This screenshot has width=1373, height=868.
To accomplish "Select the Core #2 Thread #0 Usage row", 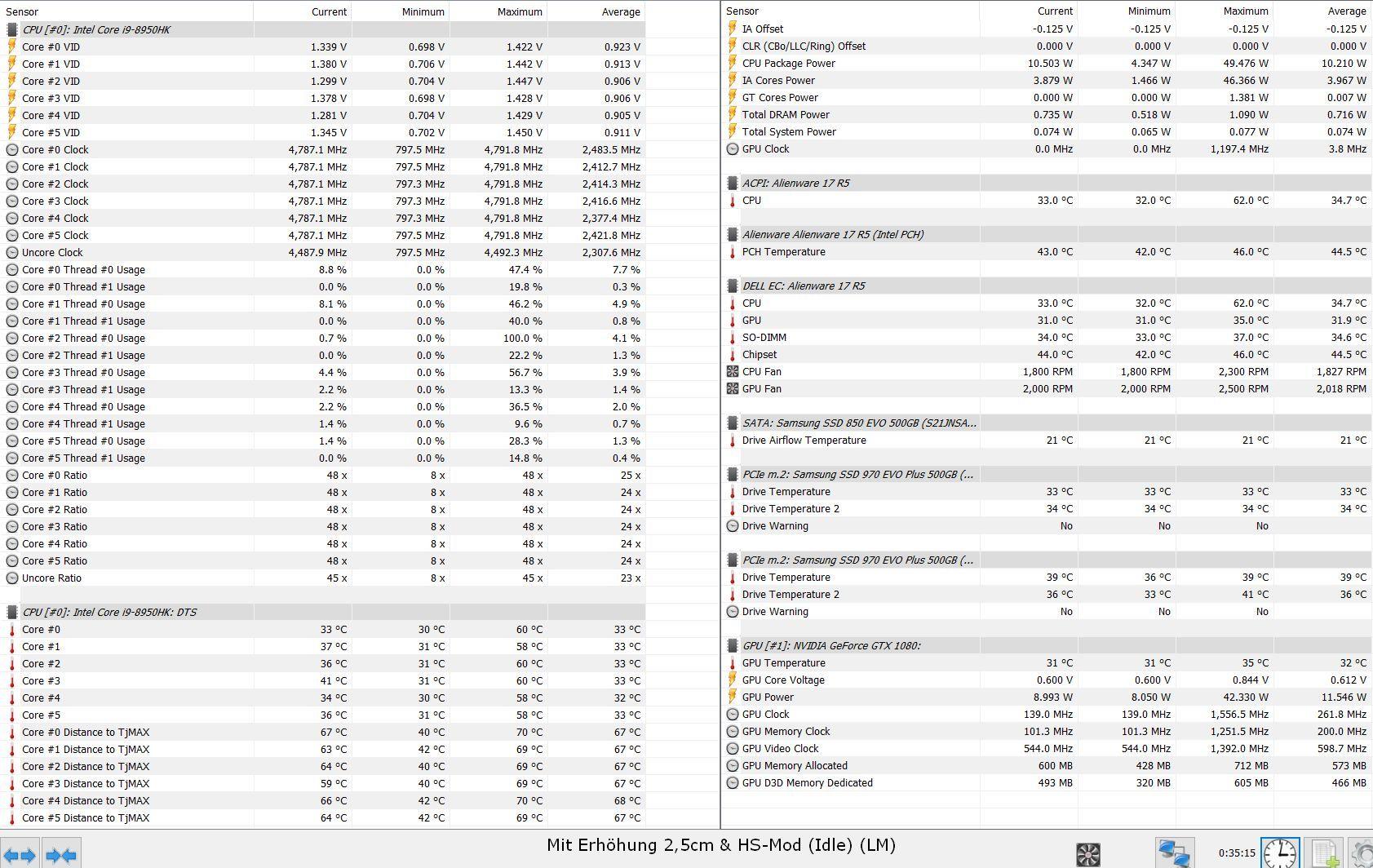I will click(x=323, y=339).
